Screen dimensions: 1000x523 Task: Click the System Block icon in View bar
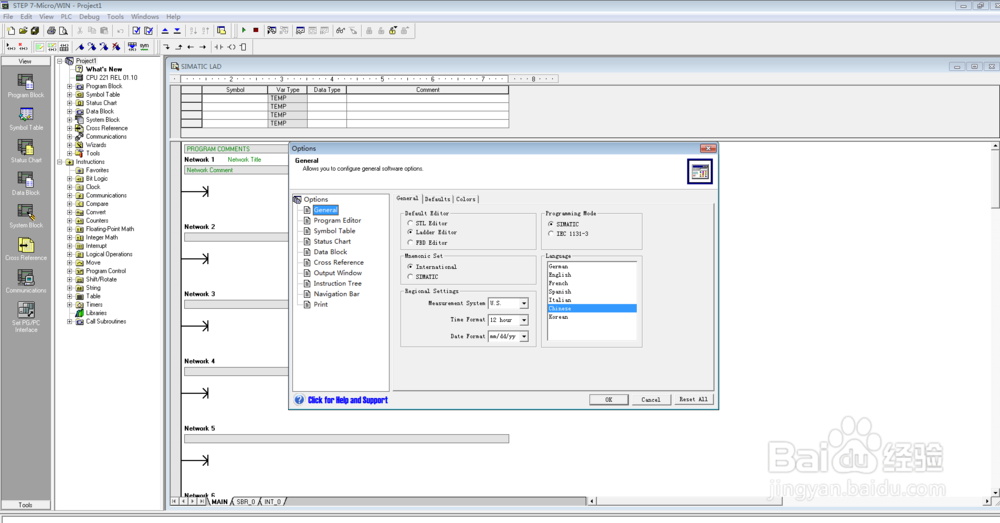(26, 212)
